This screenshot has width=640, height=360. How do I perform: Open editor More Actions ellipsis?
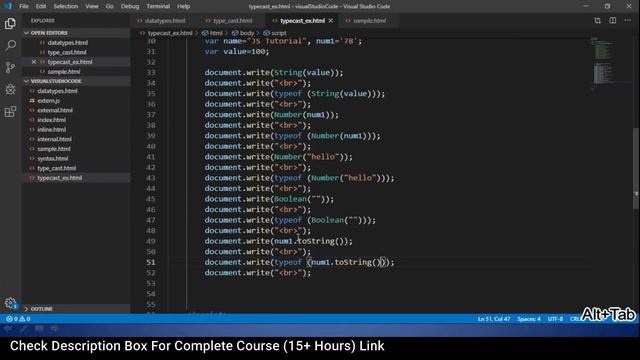coord(628,20)
